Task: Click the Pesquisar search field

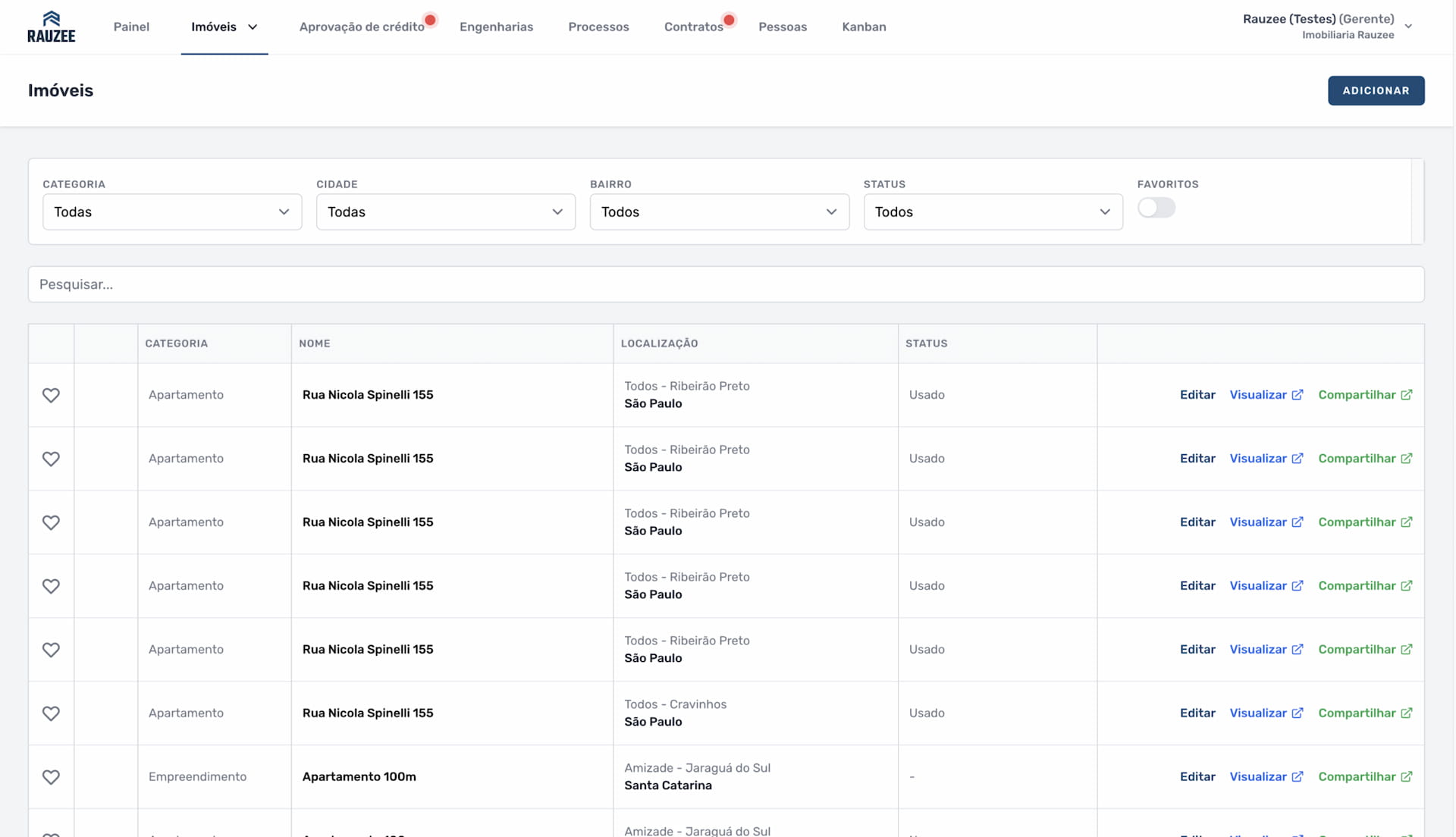Action: point(726,284)
